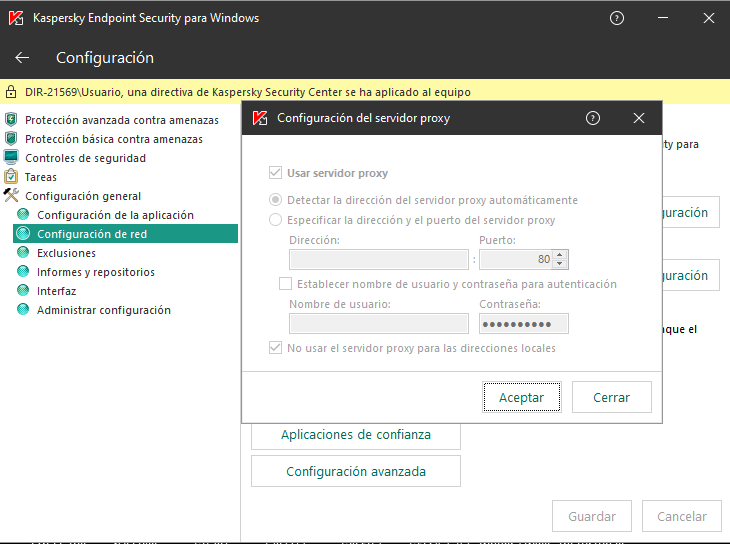
Task: Select automatic proxy address detection radio
Action: point(276,200)
